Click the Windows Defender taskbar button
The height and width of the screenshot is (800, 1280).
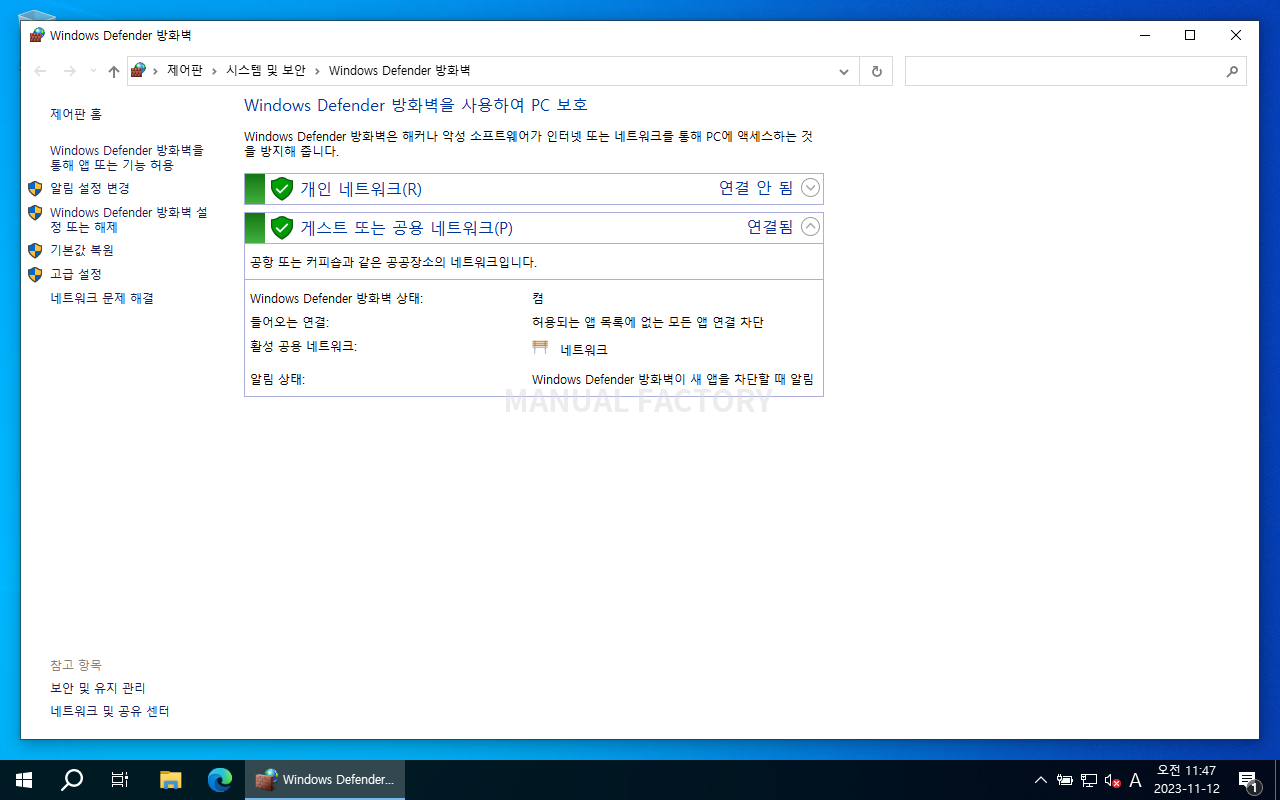(x=325, y=780)
